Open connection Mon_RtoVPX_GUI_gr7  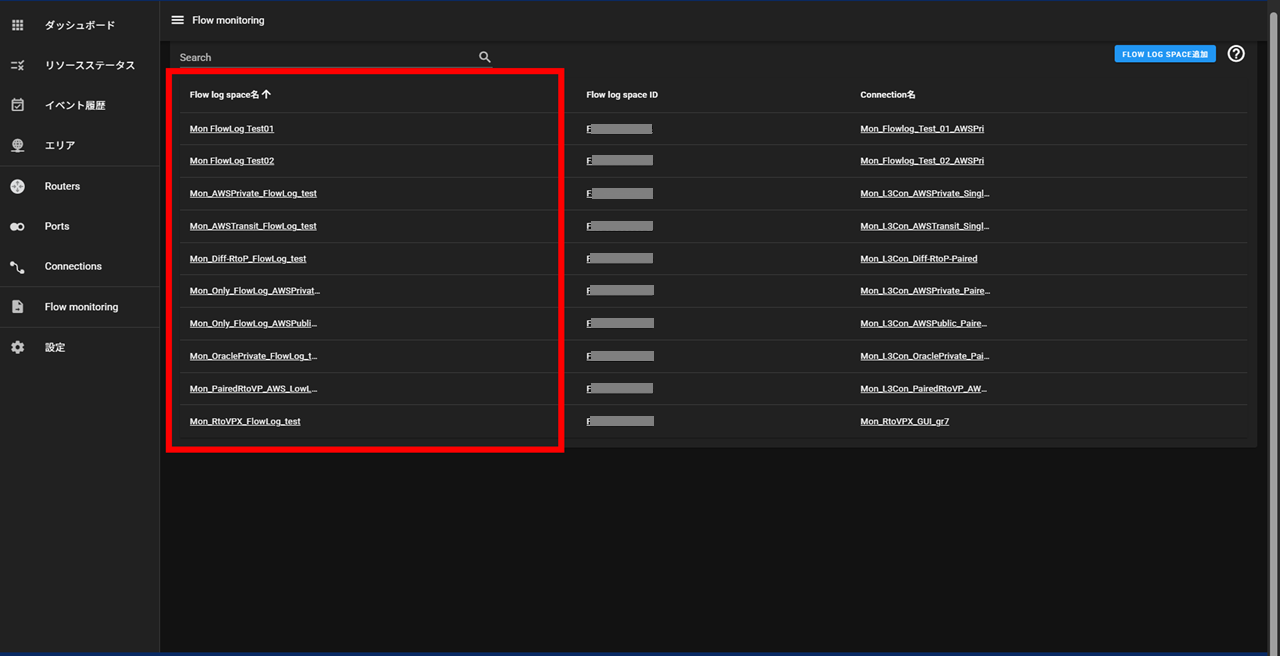[905, 422]
